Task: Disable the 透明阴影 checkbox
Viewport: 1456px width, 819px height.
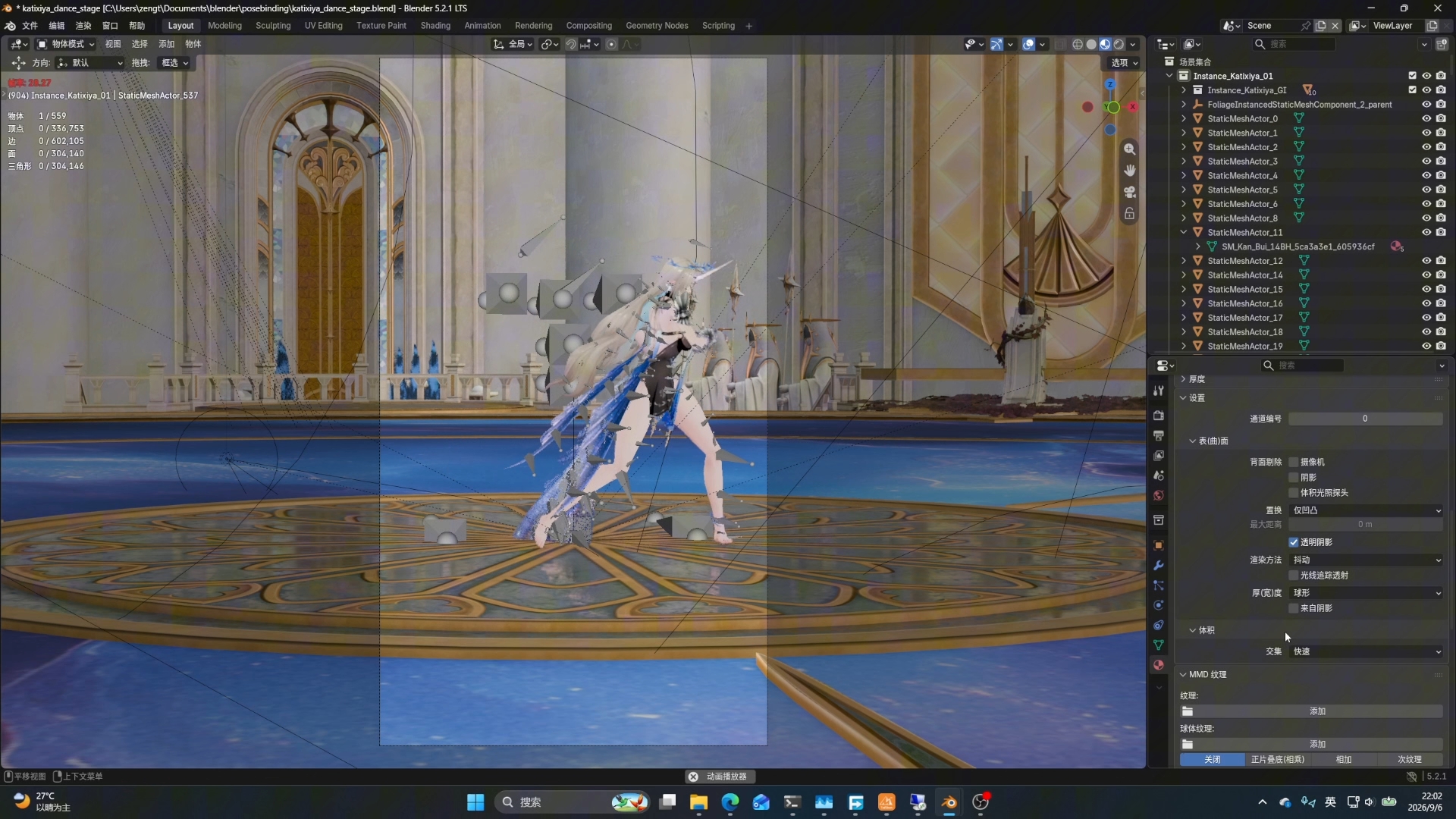Action: (x=1294, y=542)
